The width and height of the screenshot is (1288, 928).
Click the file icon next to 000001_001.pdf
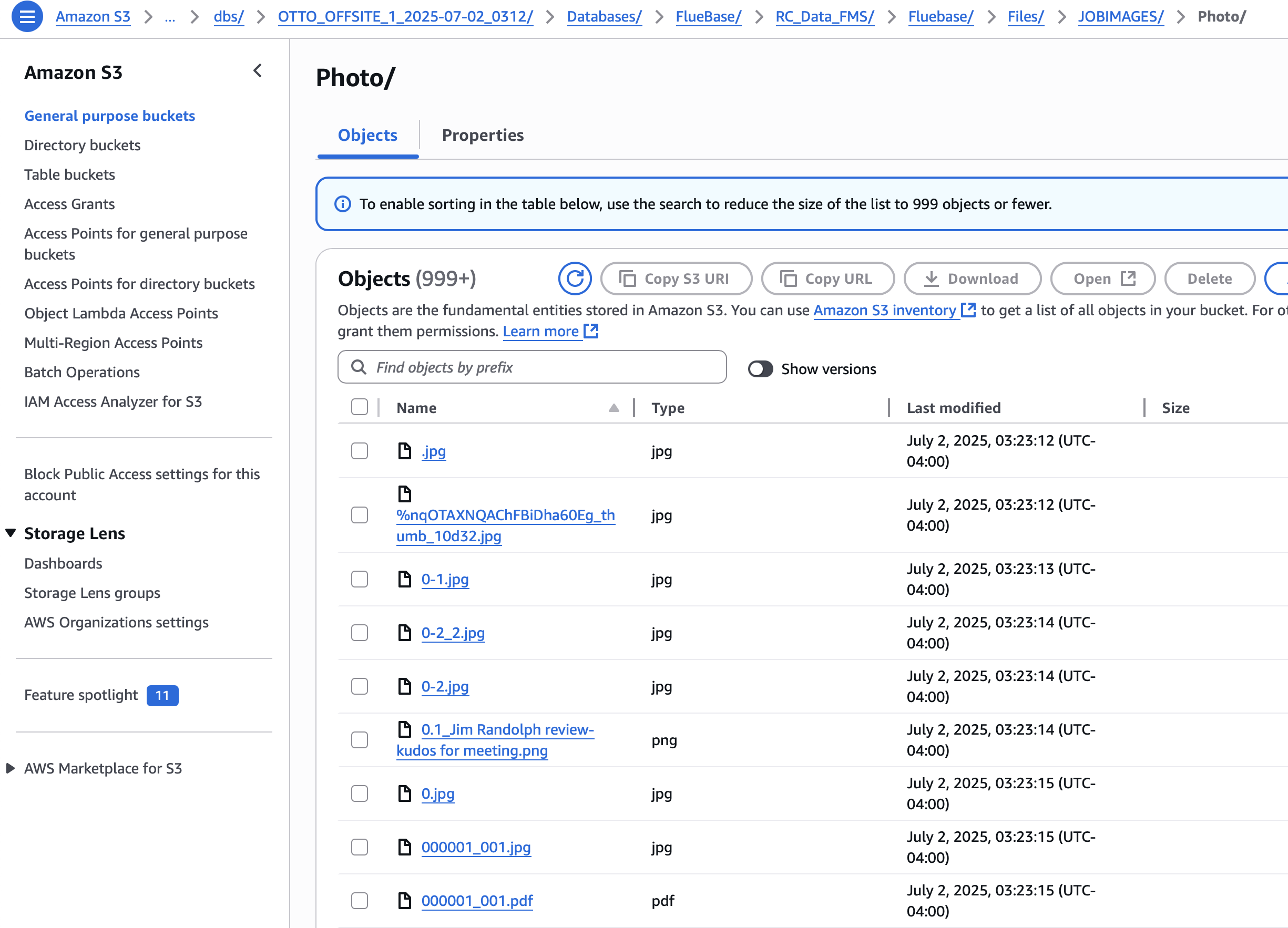click(404, 901)
